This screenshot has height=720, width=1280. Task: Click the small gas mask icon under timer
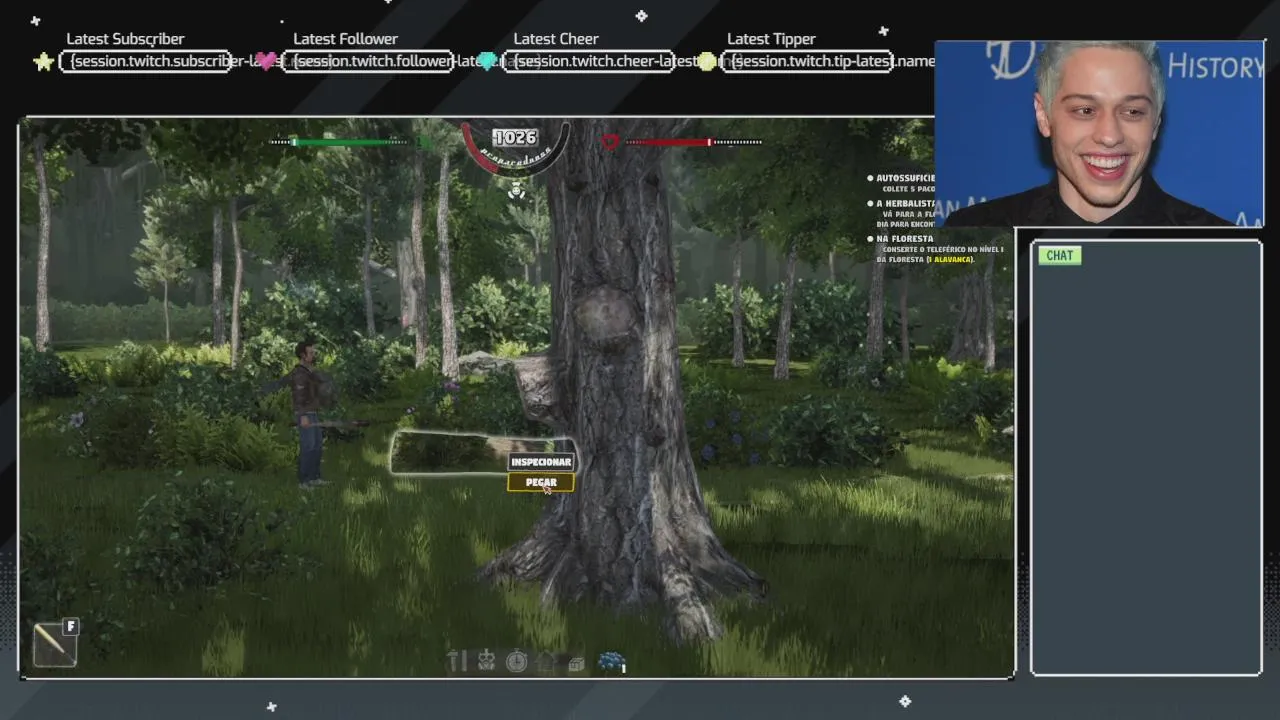[x=516, y=190]
